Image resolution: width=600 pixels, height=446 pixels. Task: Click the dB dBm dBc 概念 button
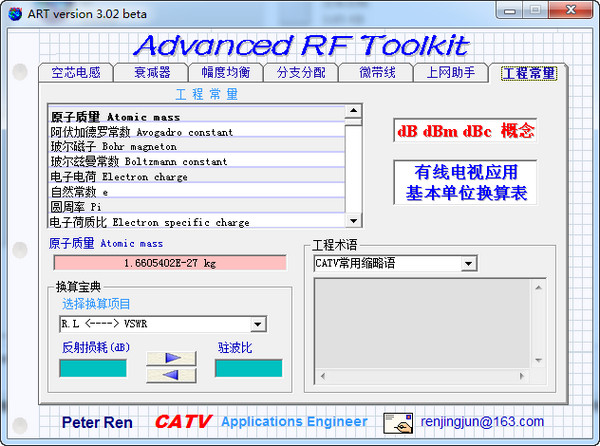pos(465,131)
